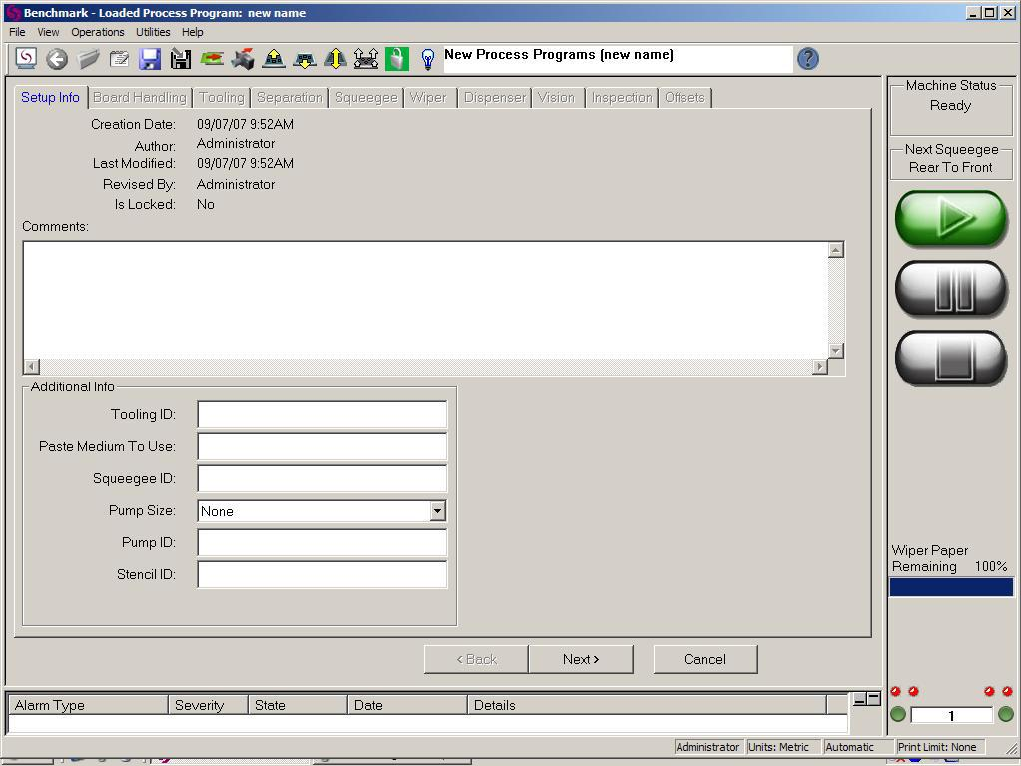
Task: Click the light bulb toolbar icon
Action: (x=428, y=59)
